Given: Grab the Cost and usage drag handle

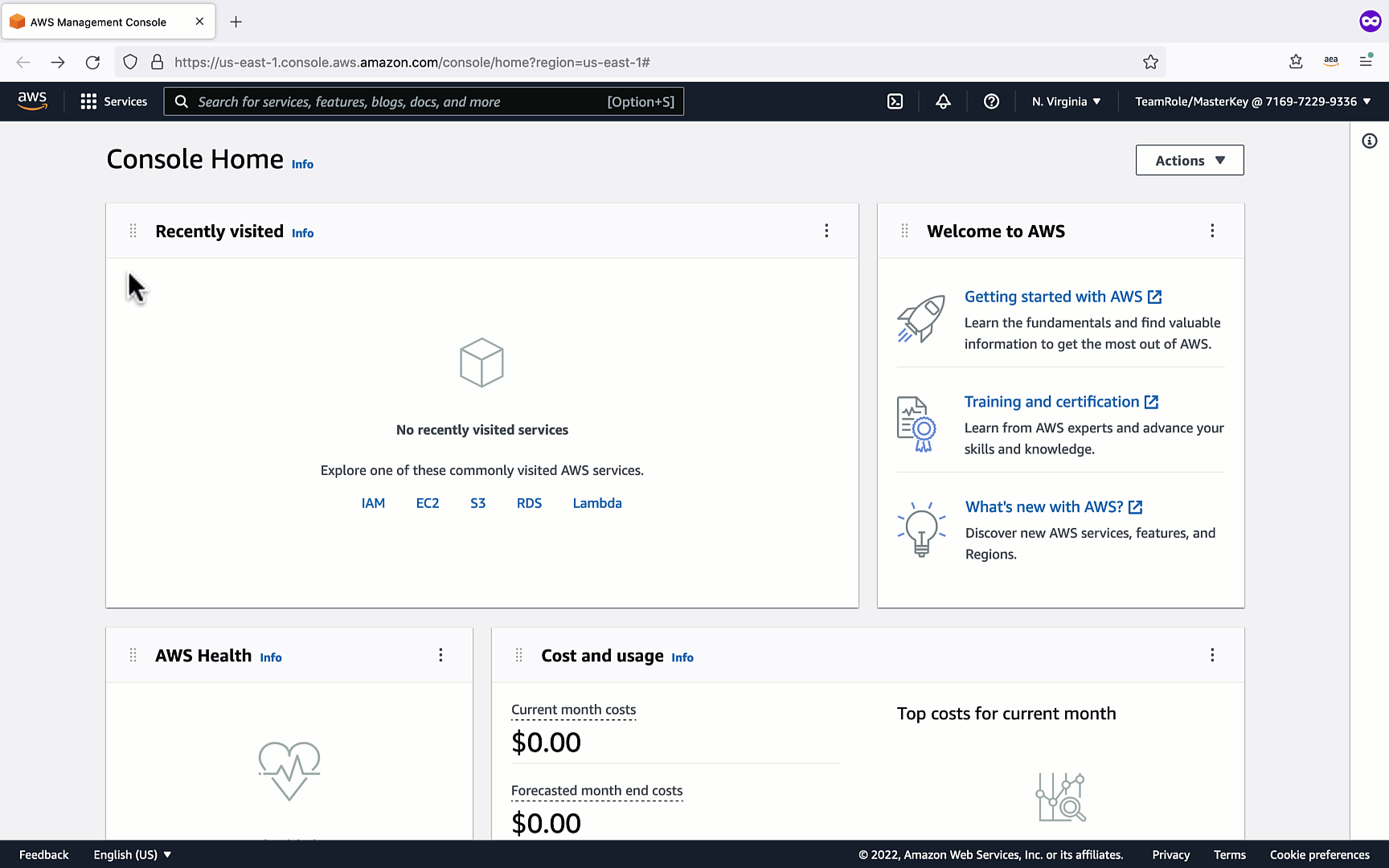Looking at the screenshot, I should (519, 655).
